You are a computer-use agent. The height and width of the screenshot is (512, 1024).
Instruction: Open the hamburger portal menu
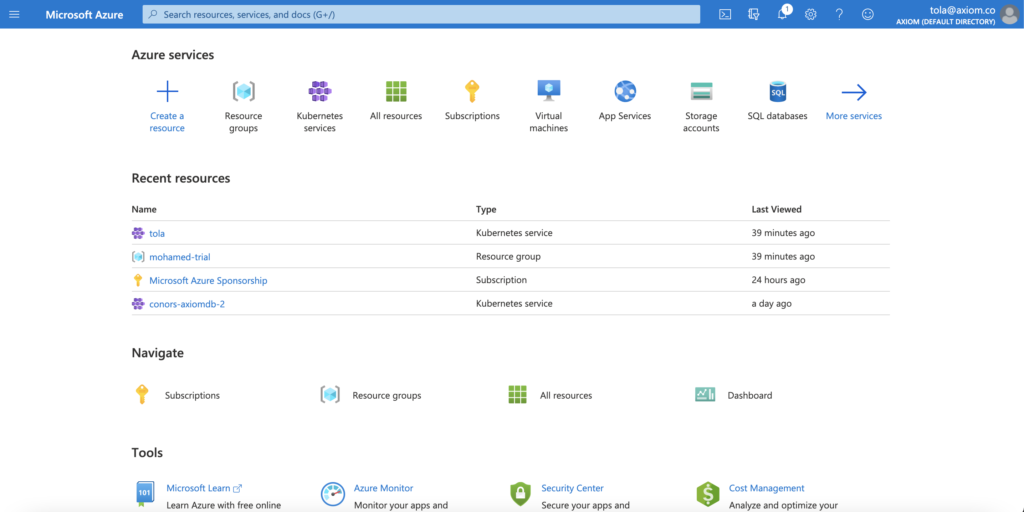[x=14, y=14]
